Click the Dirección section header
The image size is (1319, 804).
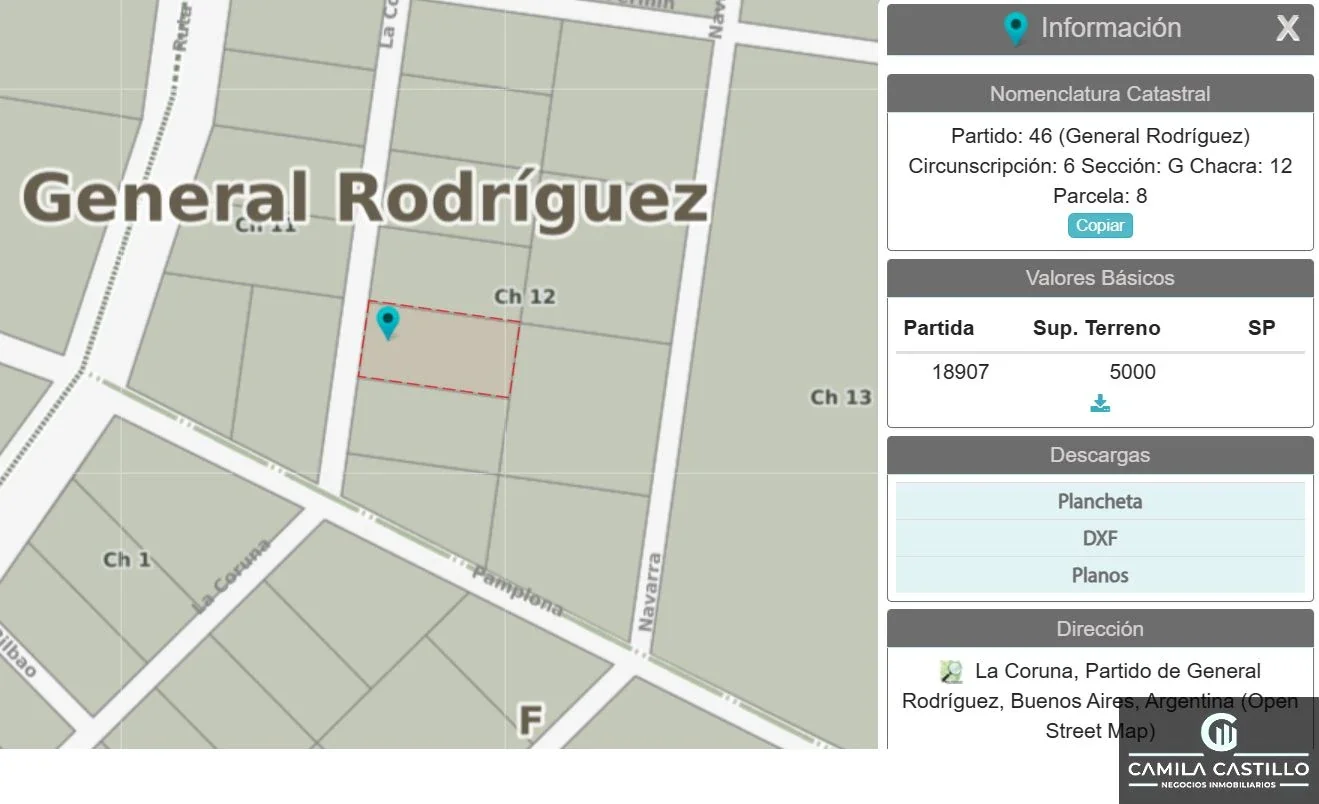coord(1100,629)
